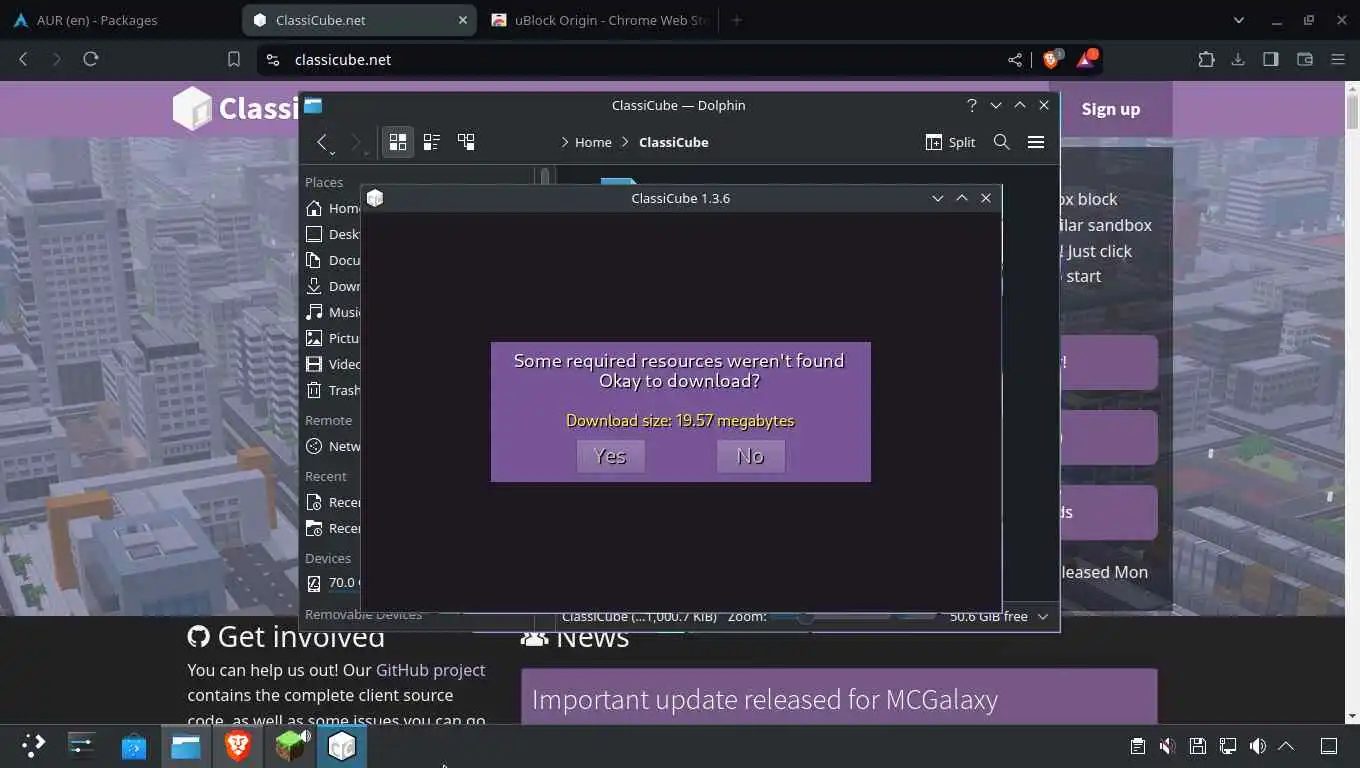Screen dimensions: 1360x768
Task: Open the KDE application launcher
Action: tap(33, 745)
